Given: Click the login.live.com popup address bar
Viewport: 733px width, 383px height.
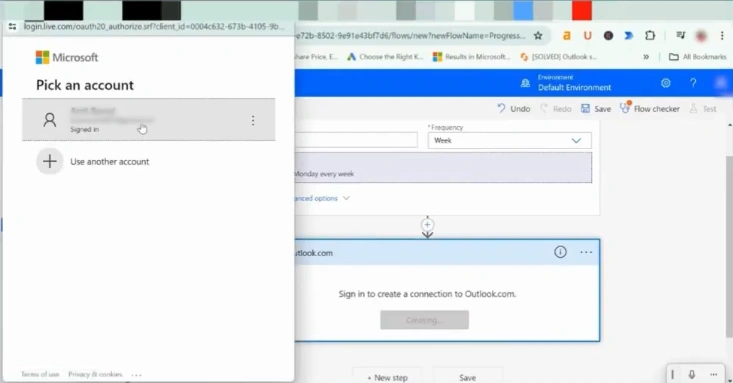Looking at the screenshot, I should tap(154, 27).
